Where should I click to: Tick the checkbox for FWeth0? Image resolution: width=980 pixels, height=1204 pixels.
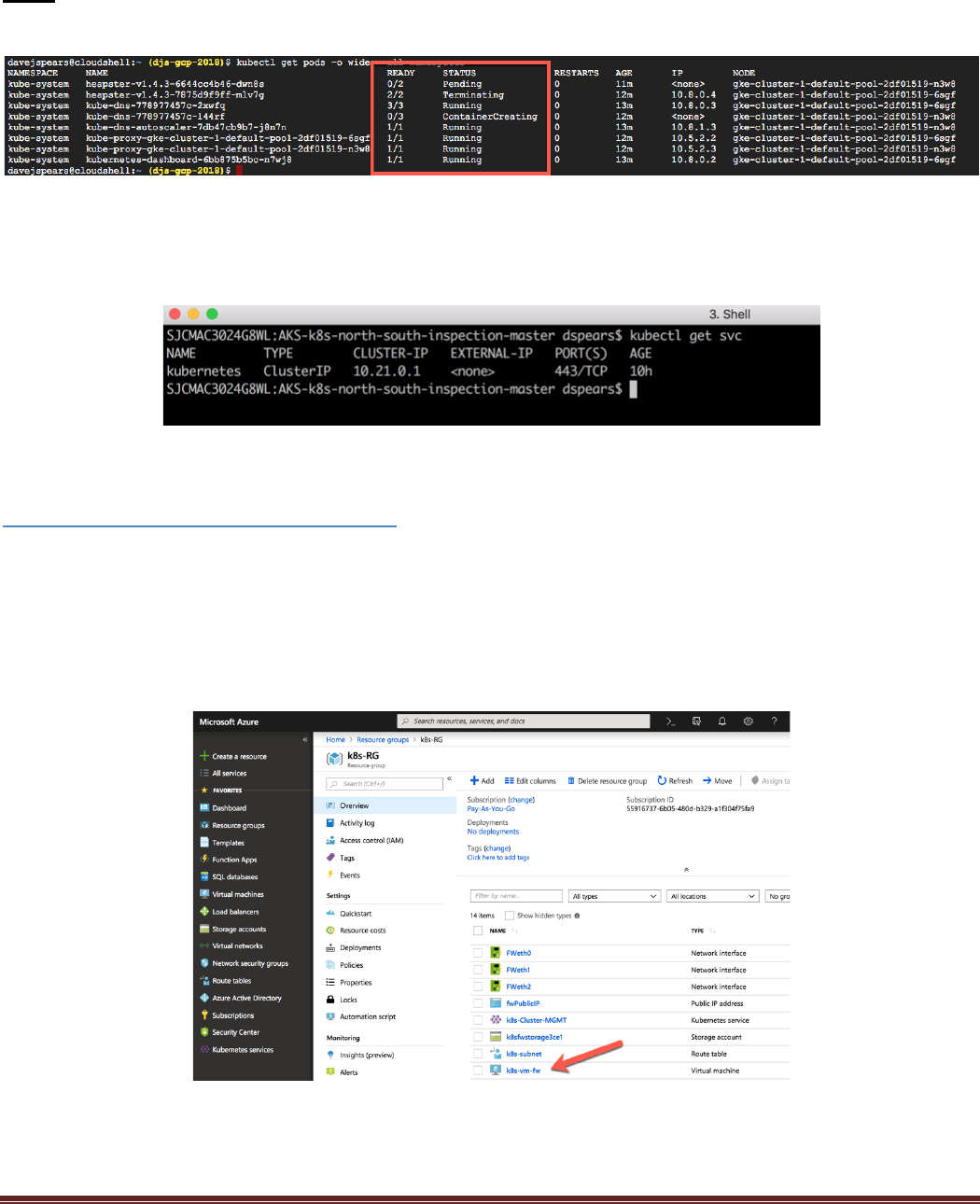click(478, 953)
